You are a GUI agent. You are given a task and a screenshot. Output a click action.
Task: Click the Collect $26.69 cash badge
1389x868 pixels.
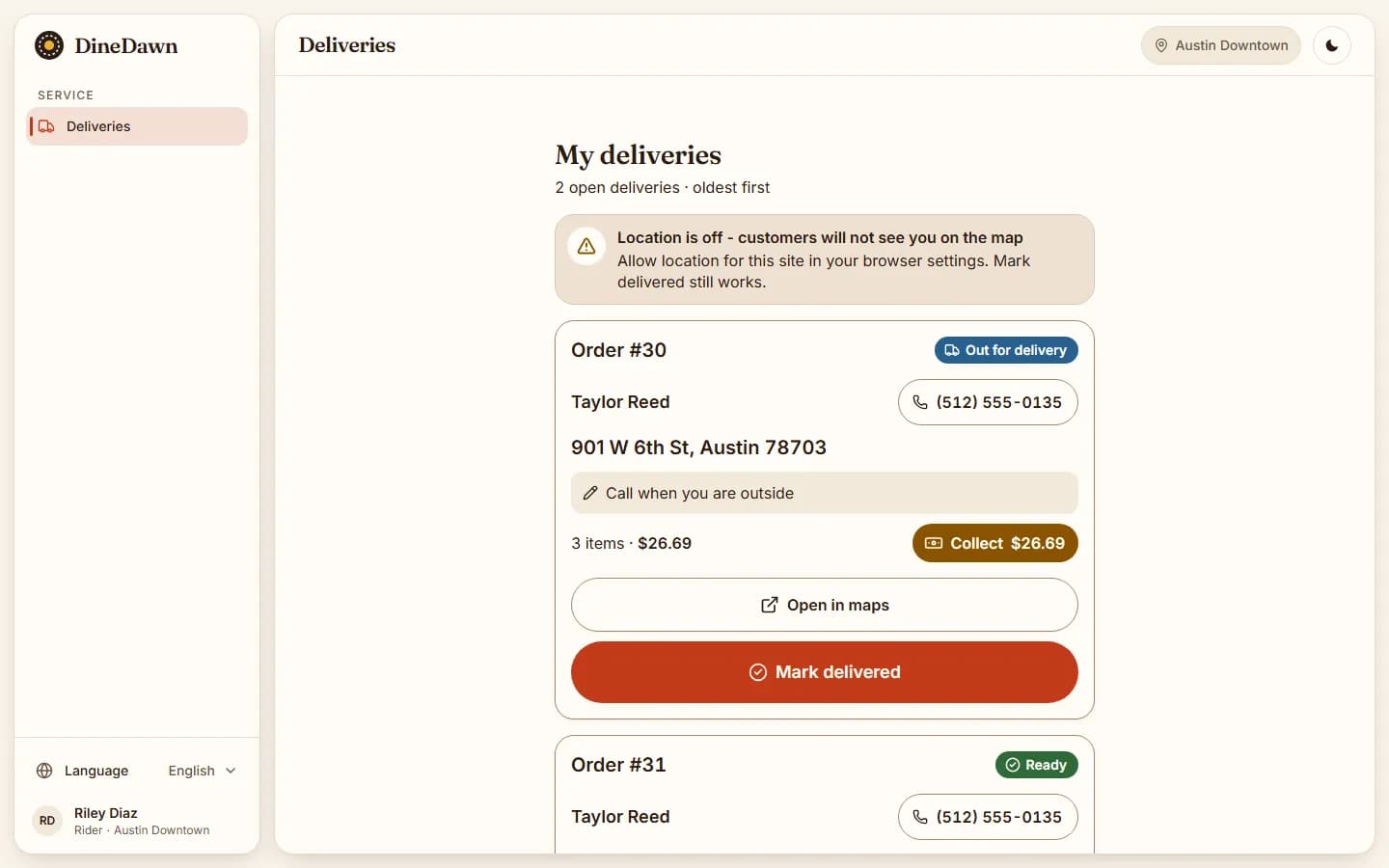click(995, 543)
